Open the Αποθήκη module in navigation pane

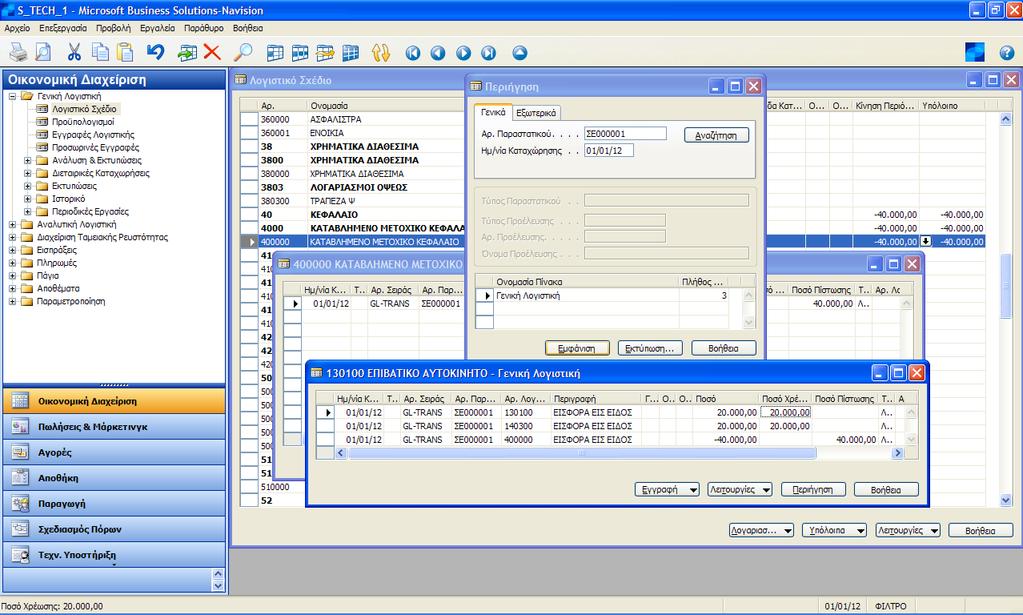(x=114, y=478)
